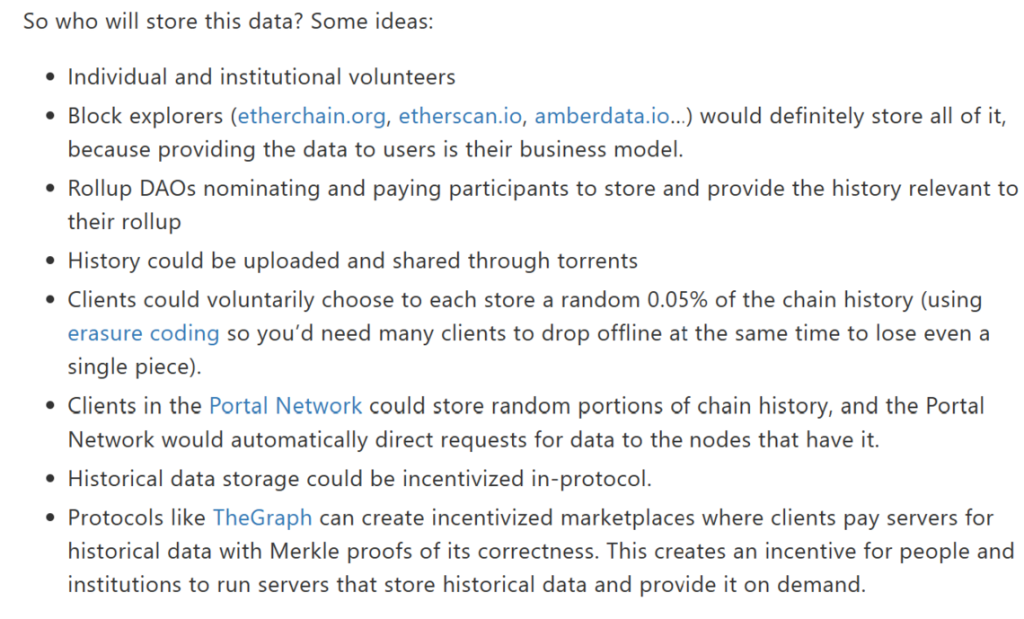Click the bullet before "Clients in the Portal Network"

[x=51, y=407]
